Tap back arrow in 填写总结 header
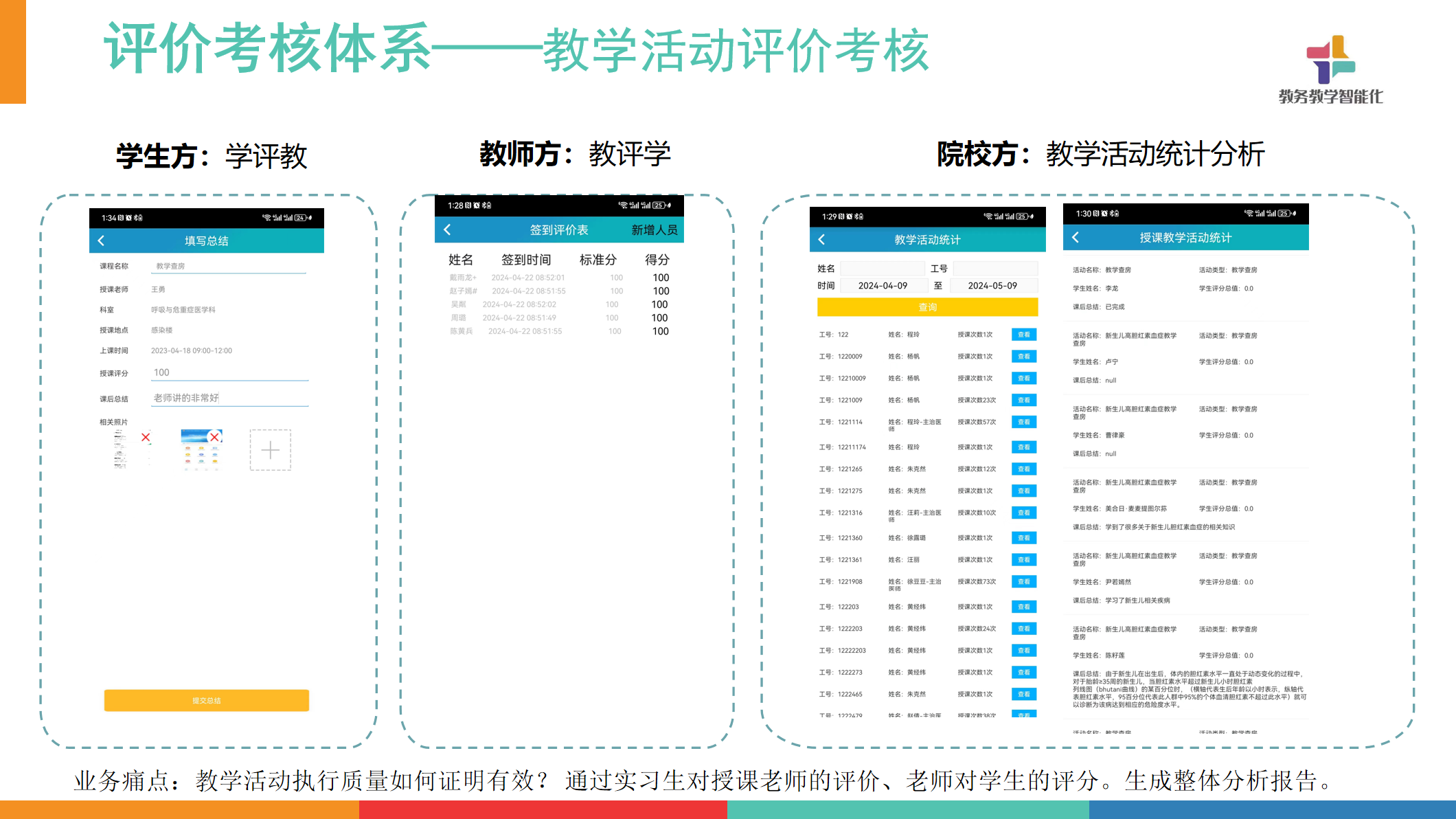1456x819 pixels. click(x=102, y=240)
